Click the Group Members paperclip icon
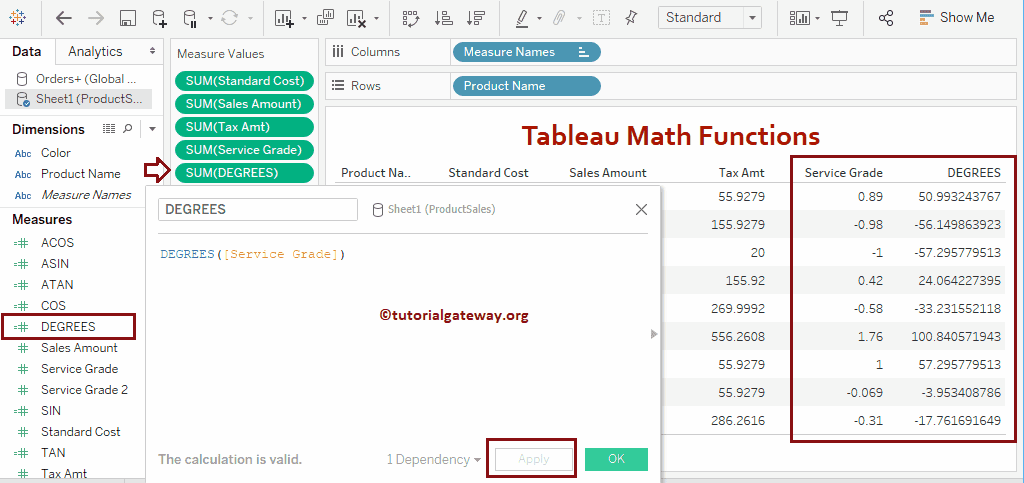This screenshot has height=483, width=1024. click(558, 18)
